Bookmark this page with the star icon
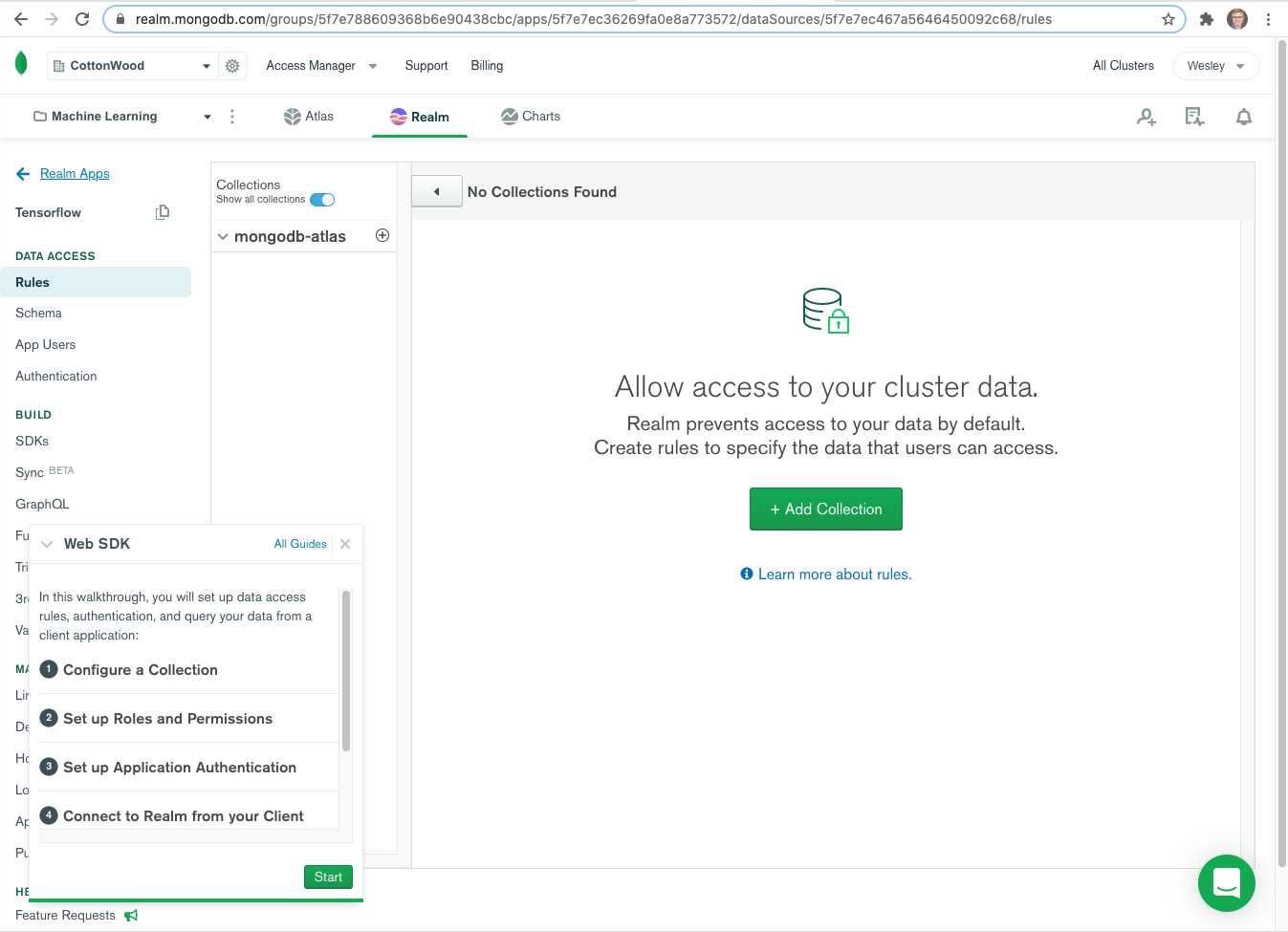The image size is (1288, 932). click(1168, 19)
